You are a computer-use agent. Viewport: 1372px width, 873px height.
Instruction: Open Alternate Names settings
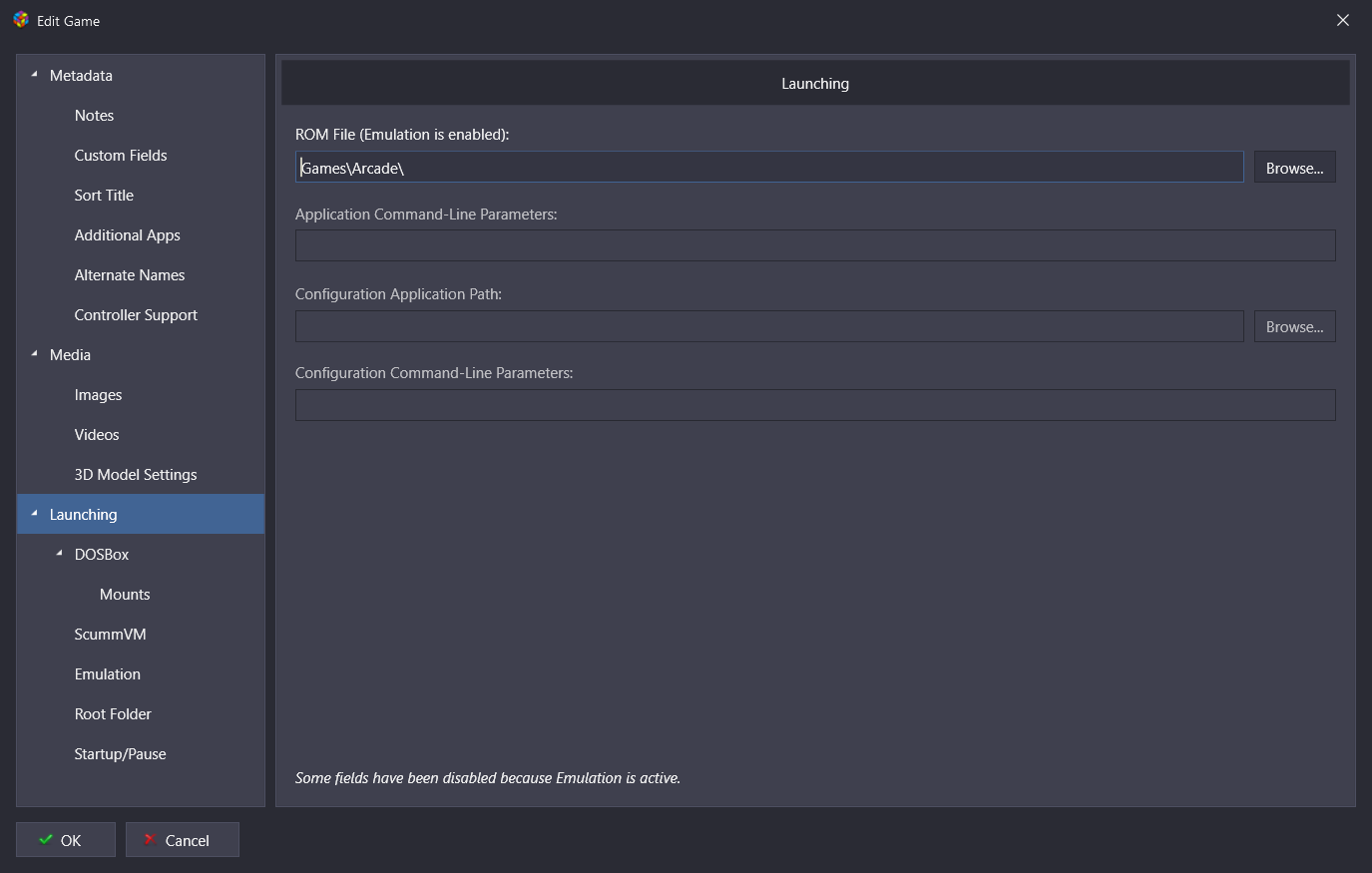[x=130, y=275]
